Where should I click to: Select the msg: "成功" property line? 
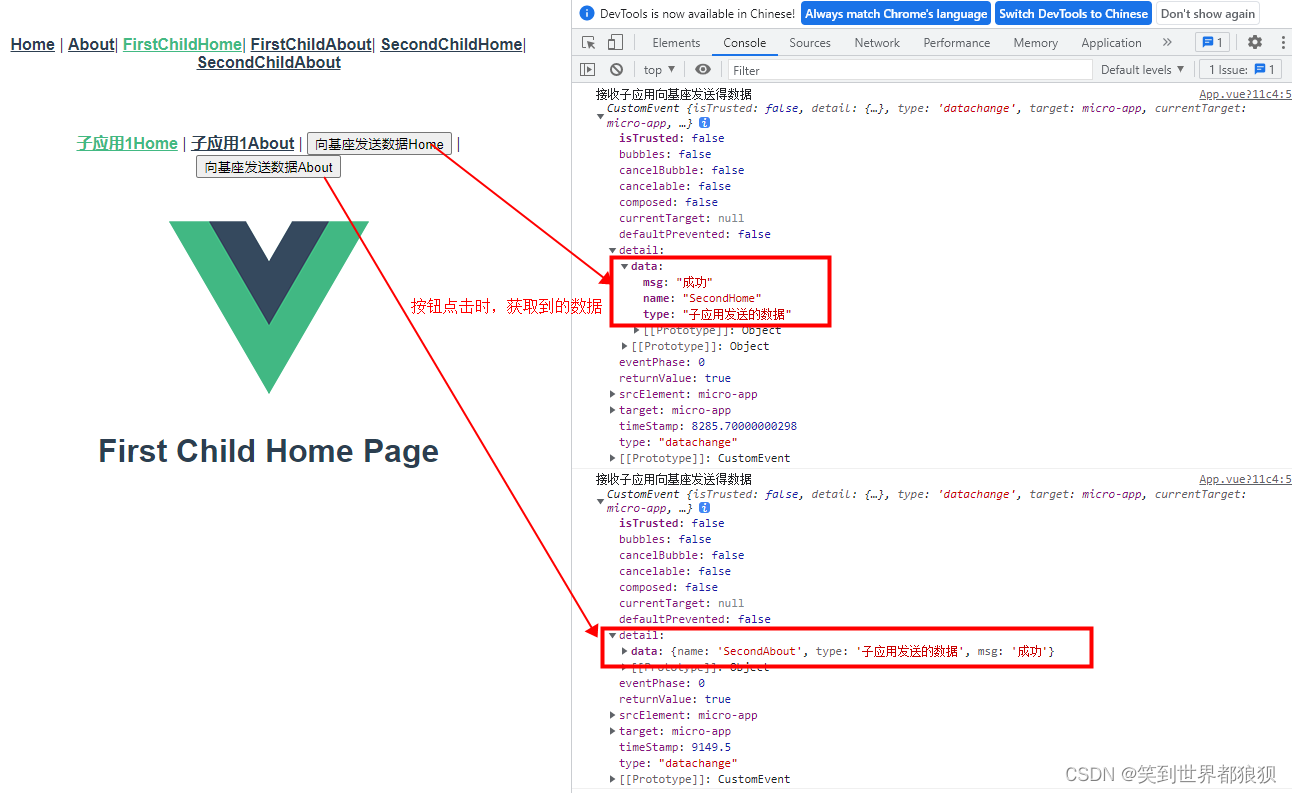678,282
